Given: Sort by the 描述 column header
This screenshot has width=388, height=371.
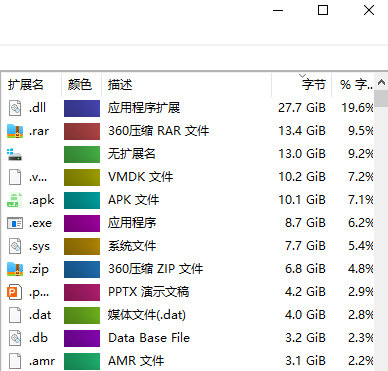Looking at the screenshot, I should tap(186, 85).
